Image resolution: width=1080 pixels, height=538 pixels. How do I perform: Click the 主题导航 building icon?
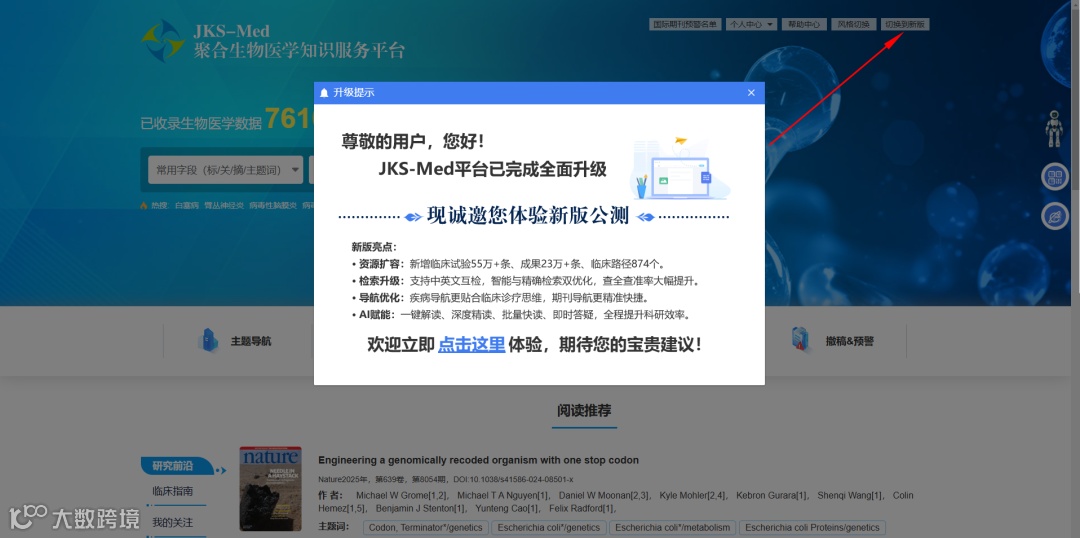coord(209,340)
